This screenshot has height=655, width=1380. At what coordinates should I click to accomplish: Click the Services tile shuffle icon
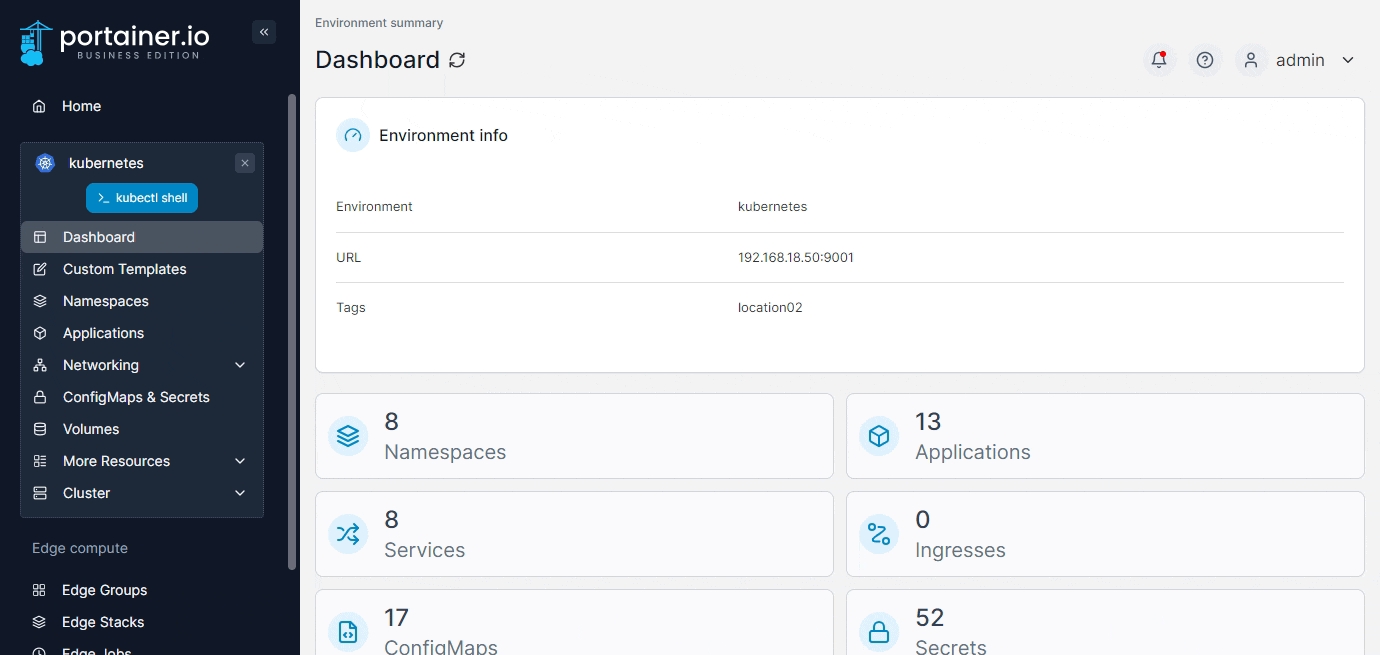[348, 534]
